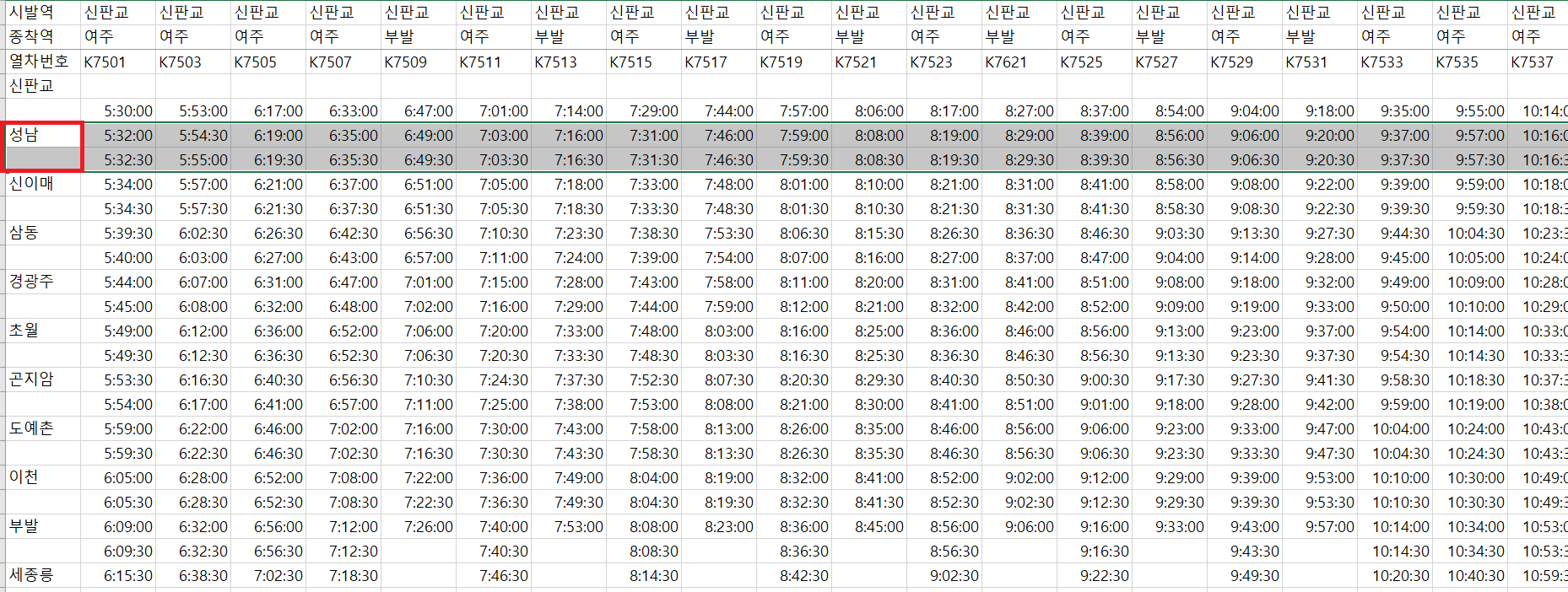The width and height of the screenshot is (1568, 592).
Task: Select train number cell K7527
Action: click(x=1170, y=62)
